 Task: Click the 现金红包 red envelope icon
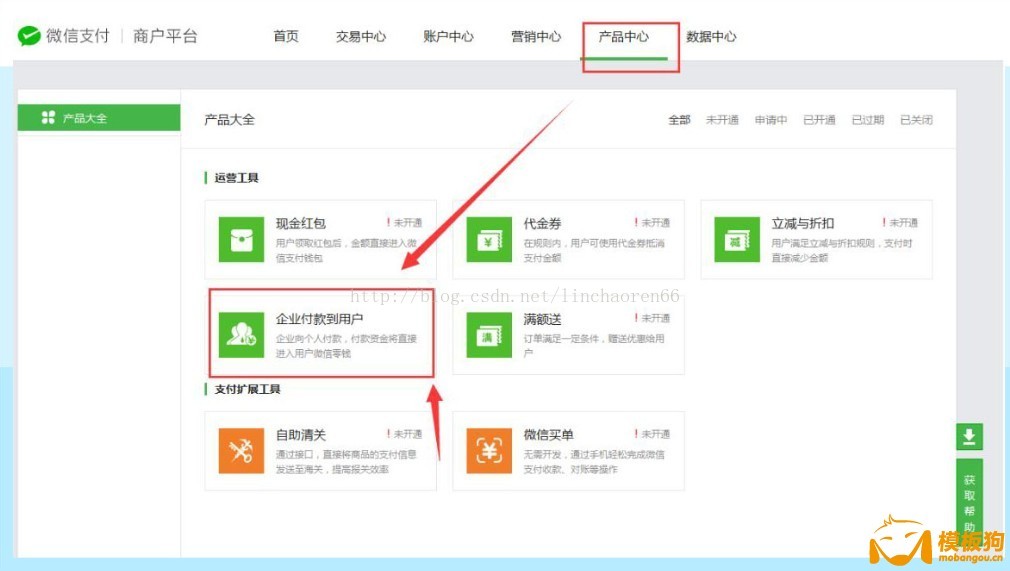(241, 240)
